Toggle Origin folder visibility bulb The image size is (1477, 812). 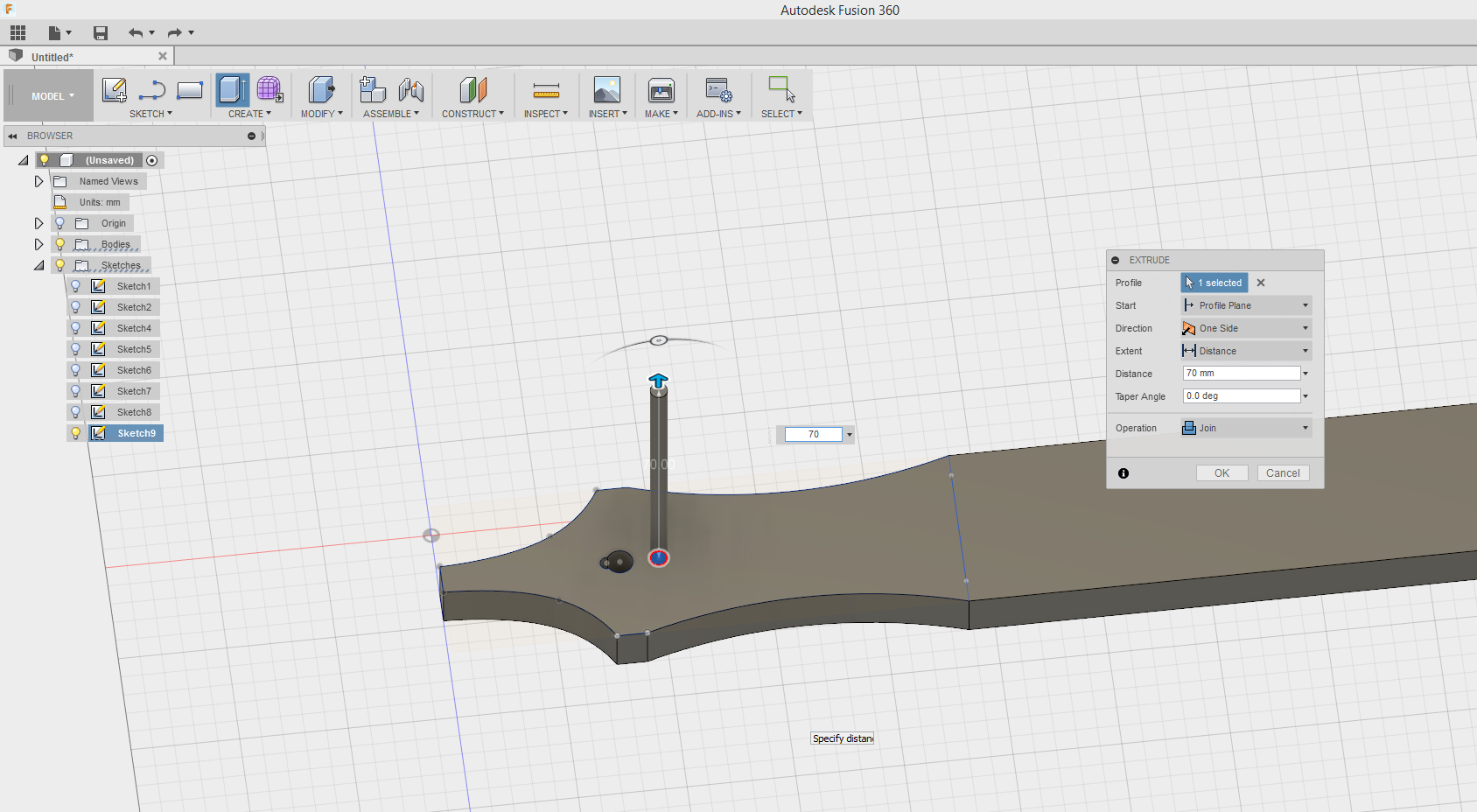[x=59, y=223]
